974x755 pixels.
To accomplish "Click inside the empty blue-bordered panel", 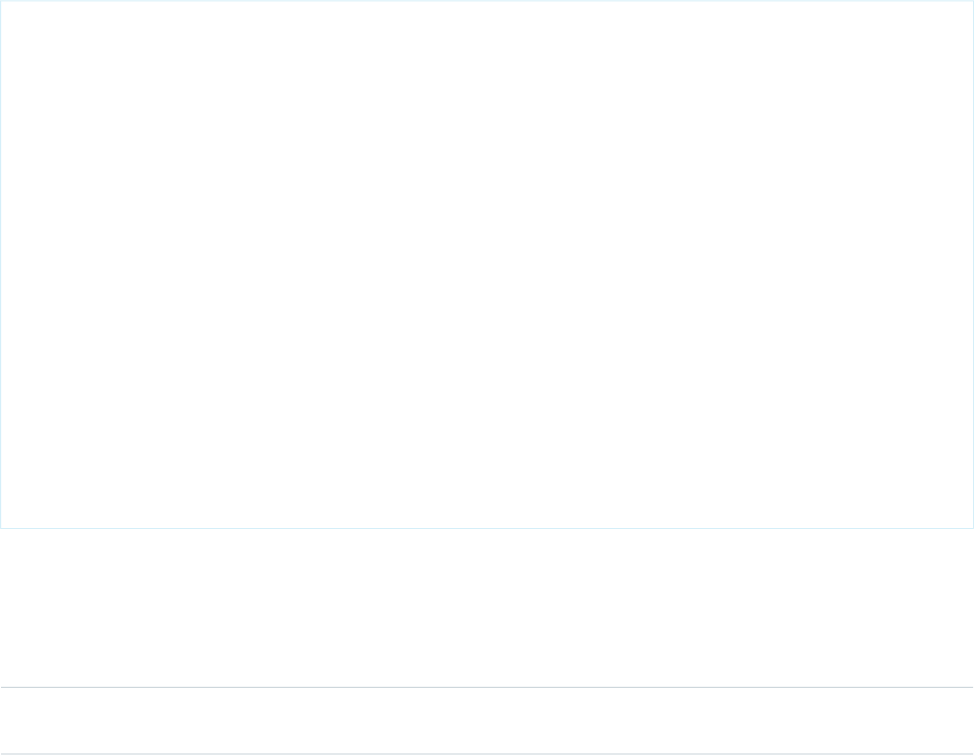I will pos(487,264).
